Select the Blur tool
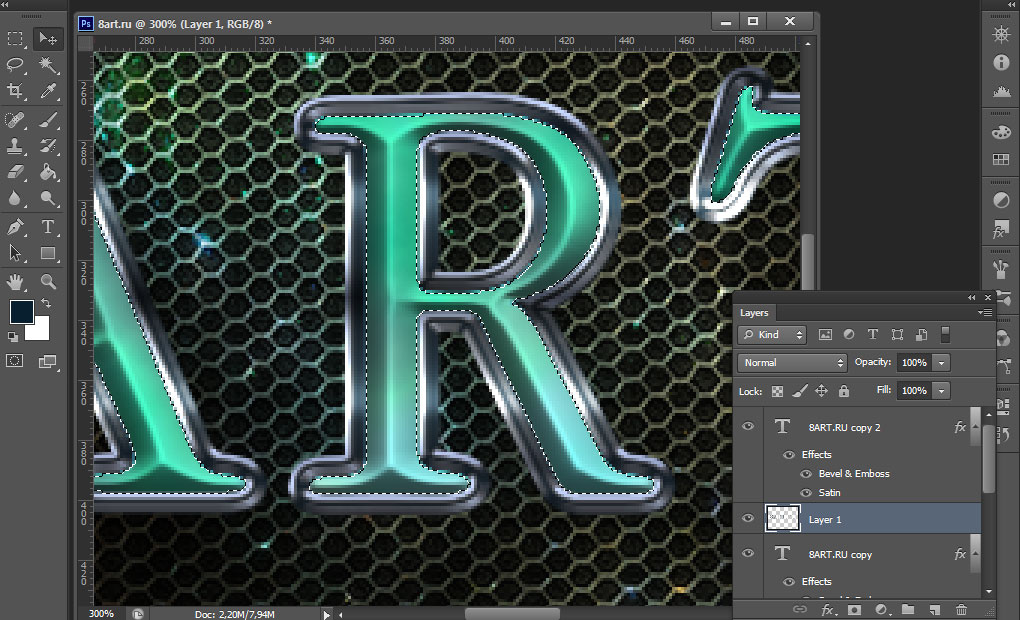The image size is (1020, 620). click(15, 198)
